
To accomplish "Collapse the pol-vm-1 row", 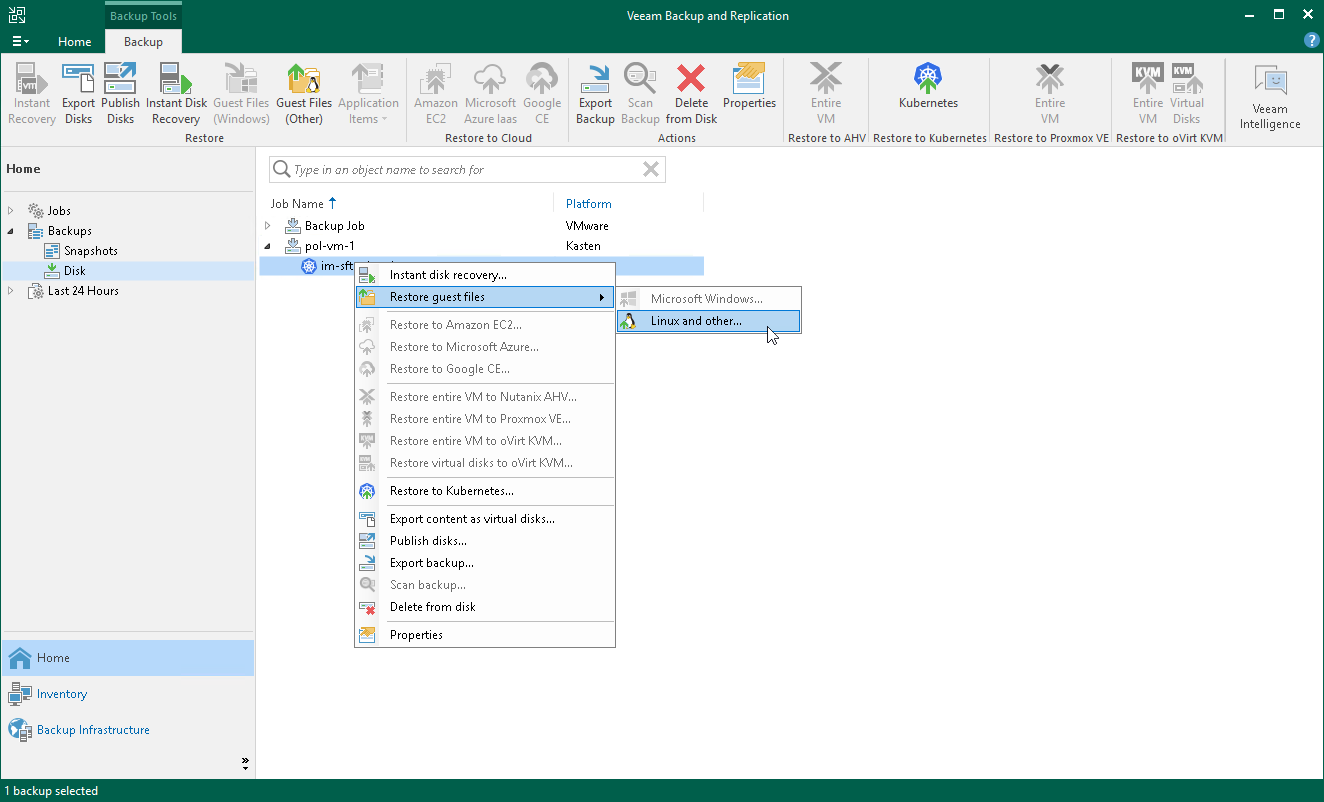I will pos(267,246).
